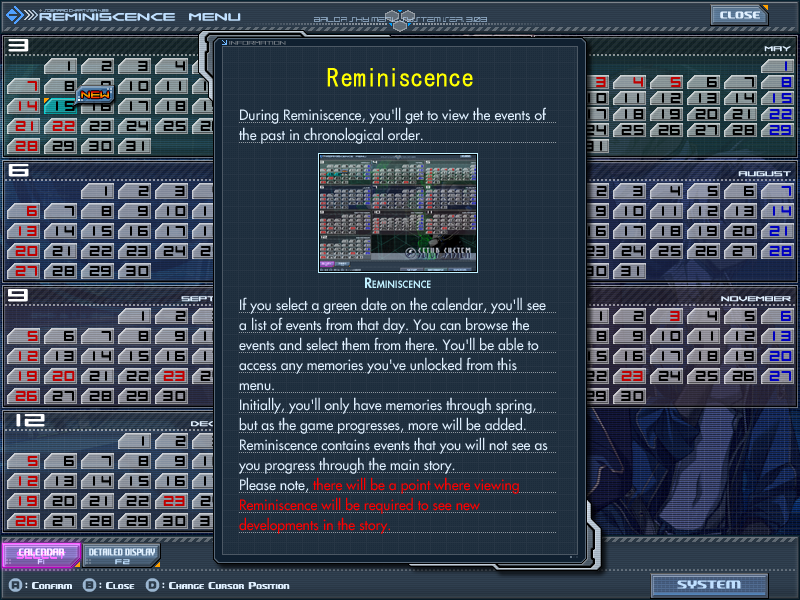Select May 8 on the calendar
Image resolution: width=800 pixels, height=600 pixels.
click(778, 82)
